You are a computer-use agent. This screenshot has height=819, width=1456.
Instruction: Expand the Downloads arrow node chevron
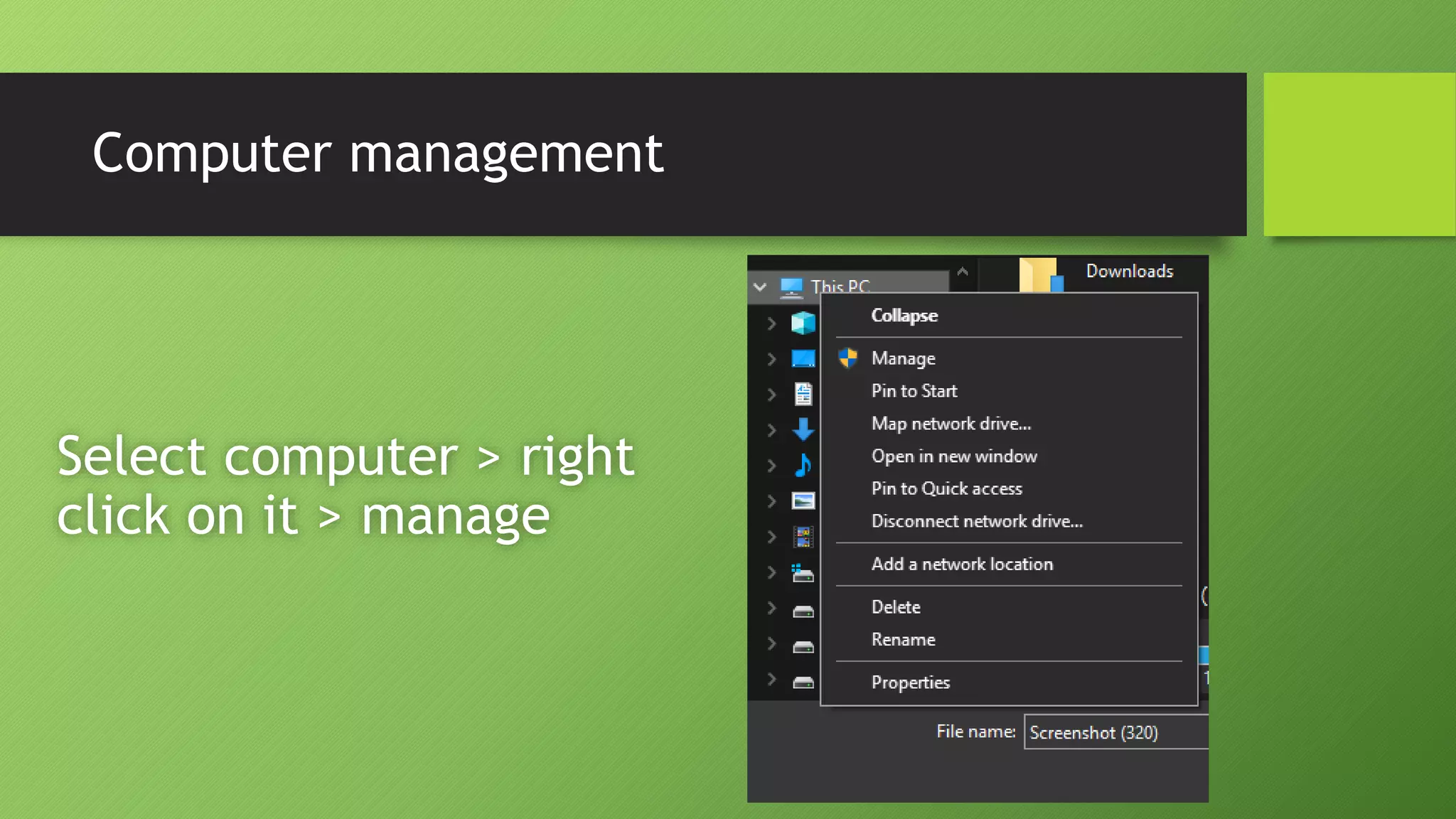[x=771, y=430]
